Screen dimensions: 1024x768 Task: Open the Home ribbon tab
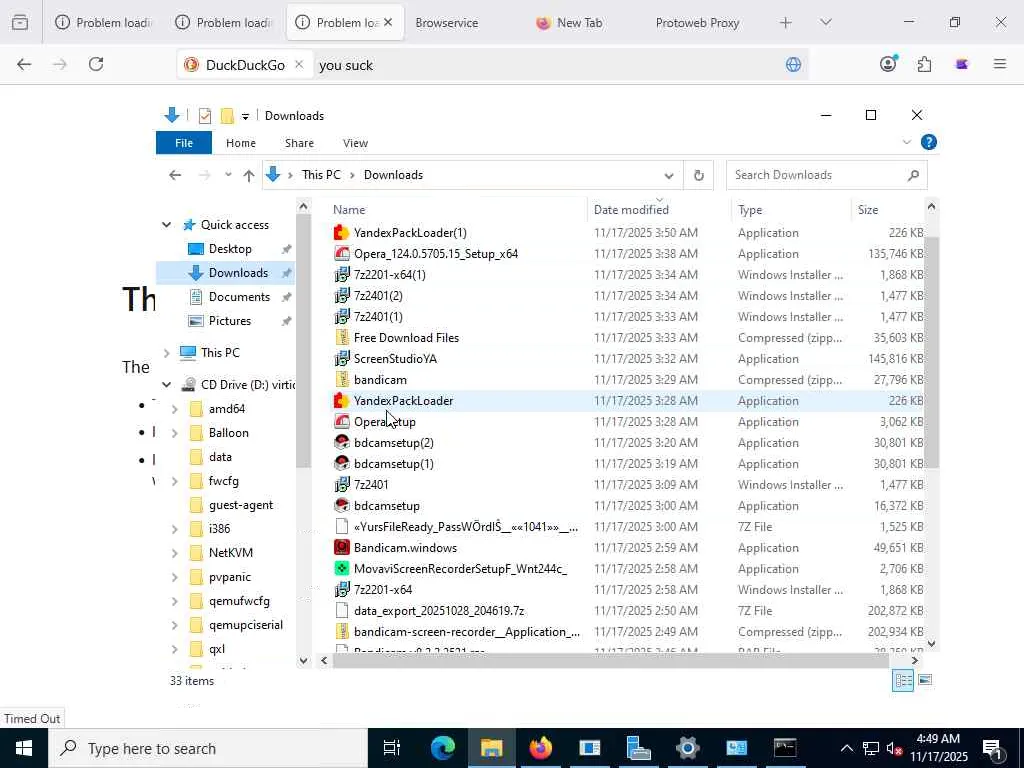tap(241, 142)
